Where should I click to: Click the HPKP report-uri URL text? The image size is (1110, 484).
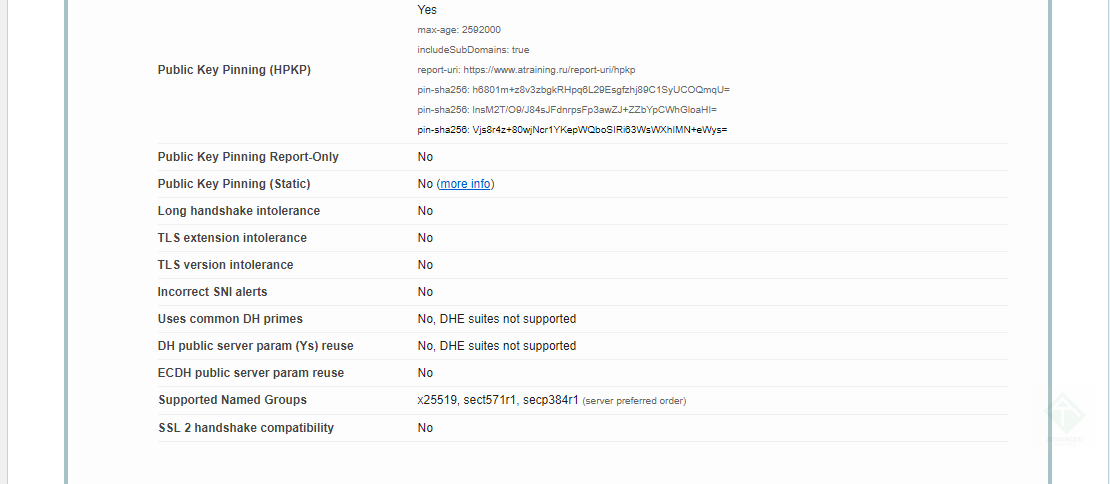[549, 70]
